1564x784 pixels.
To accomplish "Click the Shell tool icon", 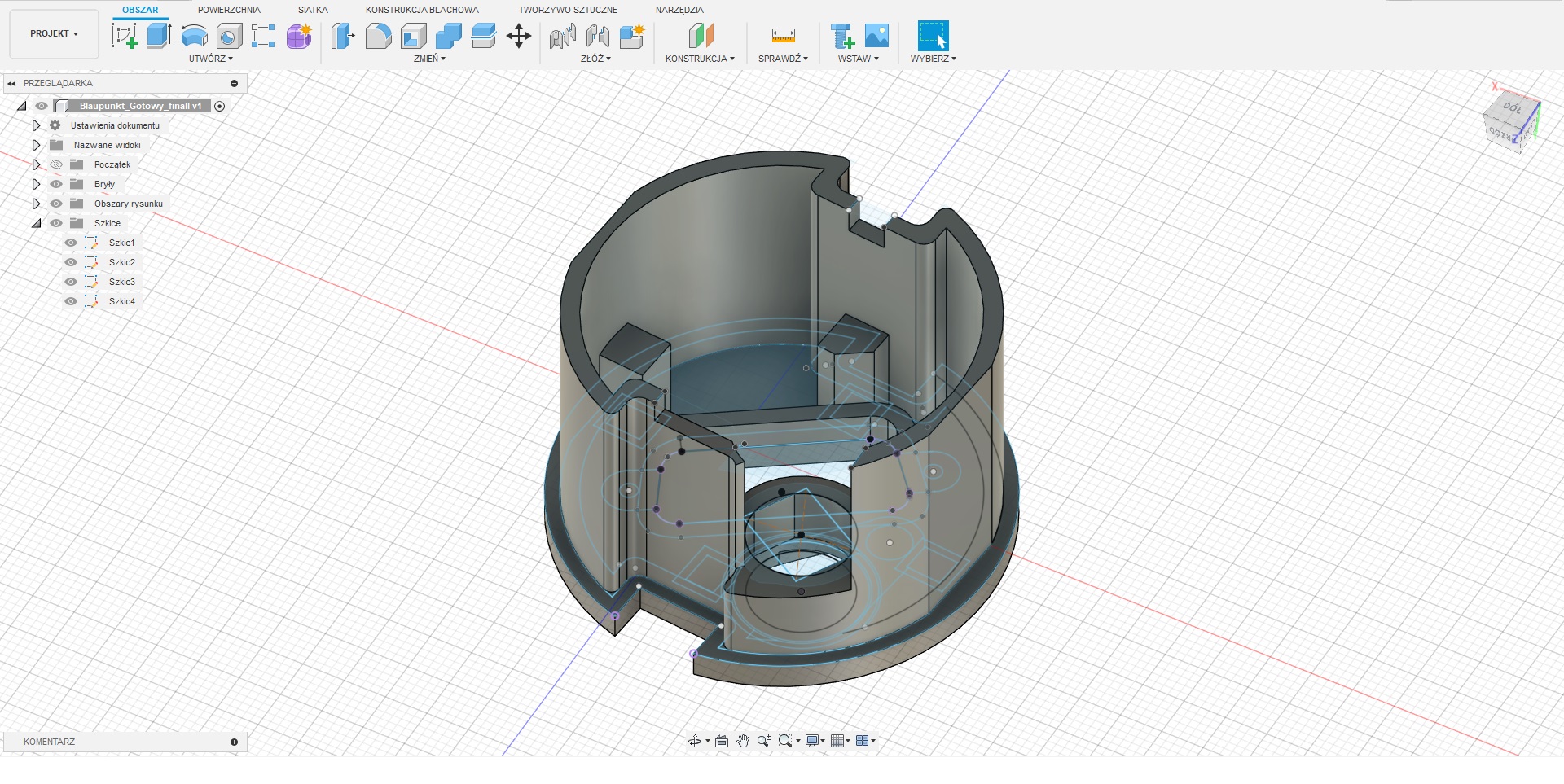I will (414, 36).
